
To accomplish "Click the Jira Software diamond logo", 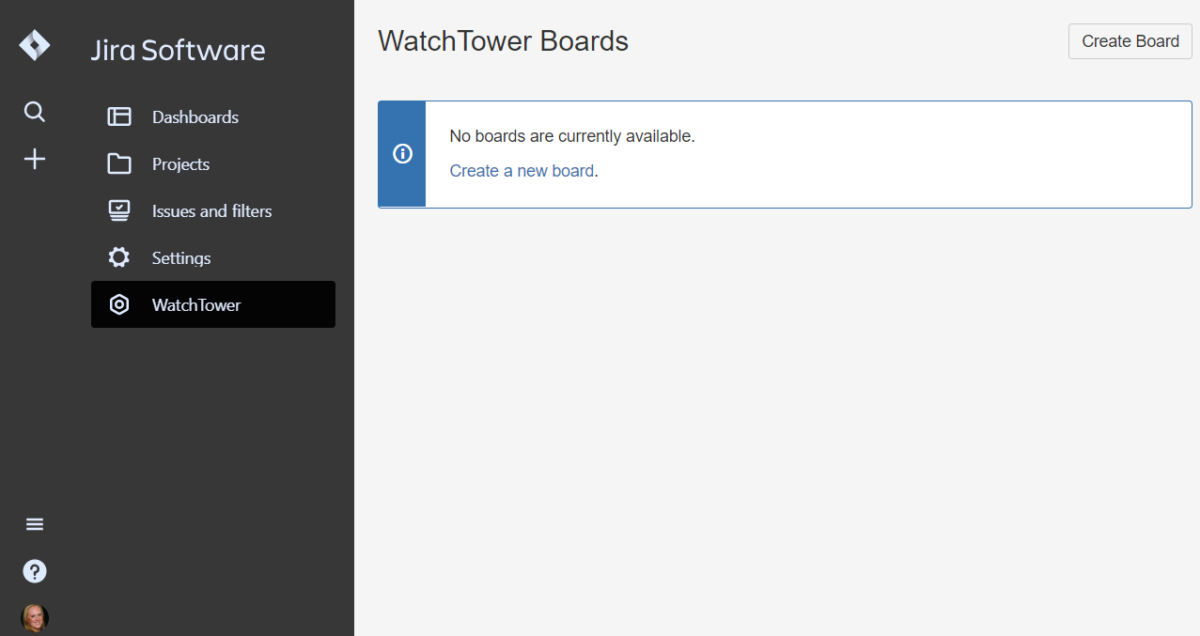I will 34,45.
